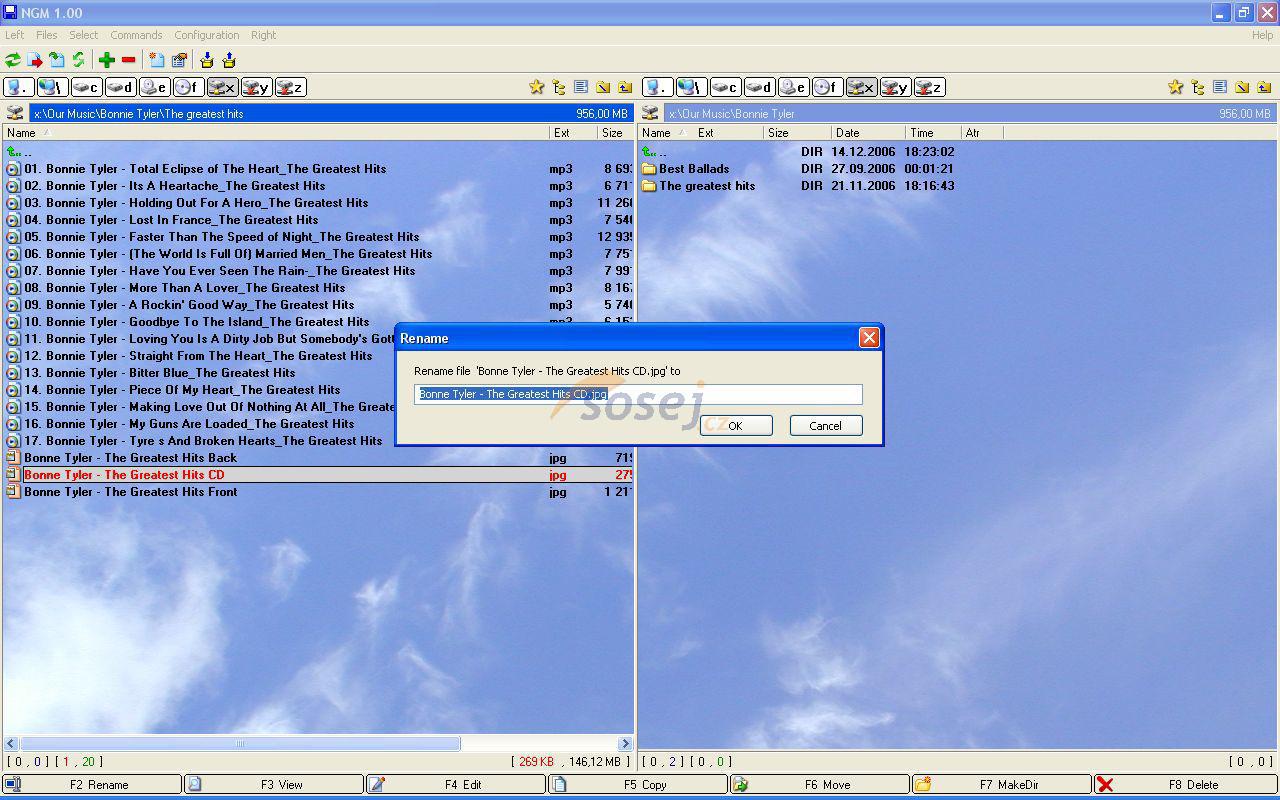
Task: Select network drive x in right panel
Action: (861, 87)
